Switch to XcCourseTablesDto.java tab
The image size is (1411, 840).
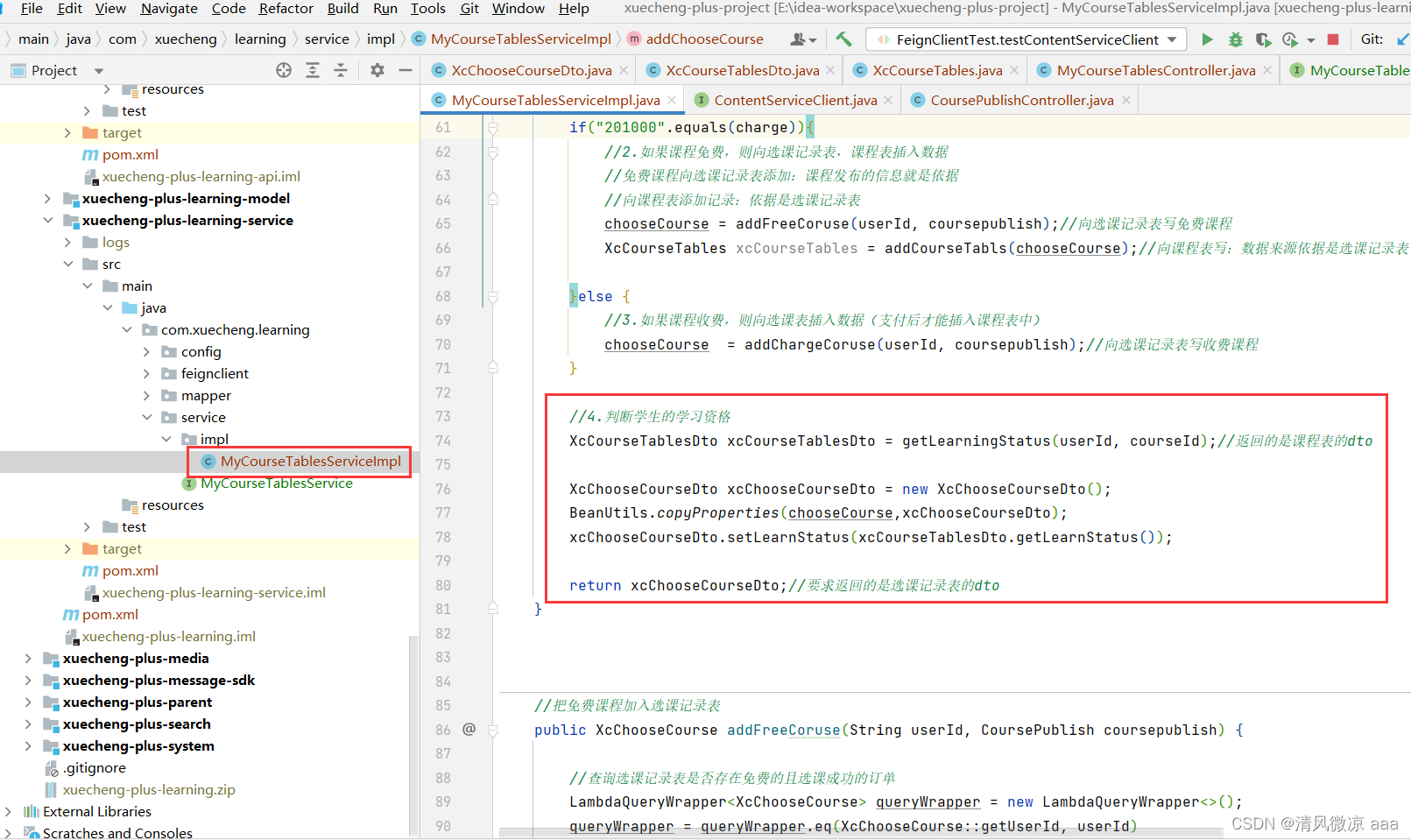743,70
